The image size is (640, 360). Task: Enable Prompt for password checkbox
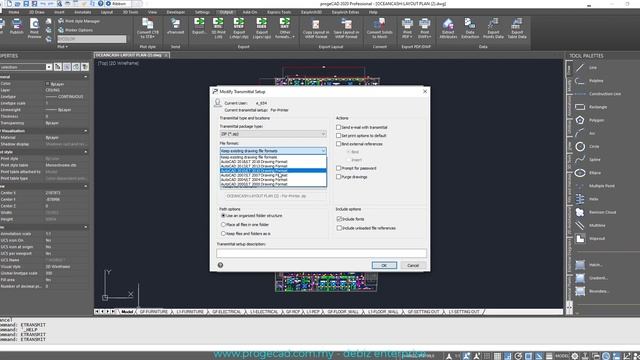coord(338,168)
